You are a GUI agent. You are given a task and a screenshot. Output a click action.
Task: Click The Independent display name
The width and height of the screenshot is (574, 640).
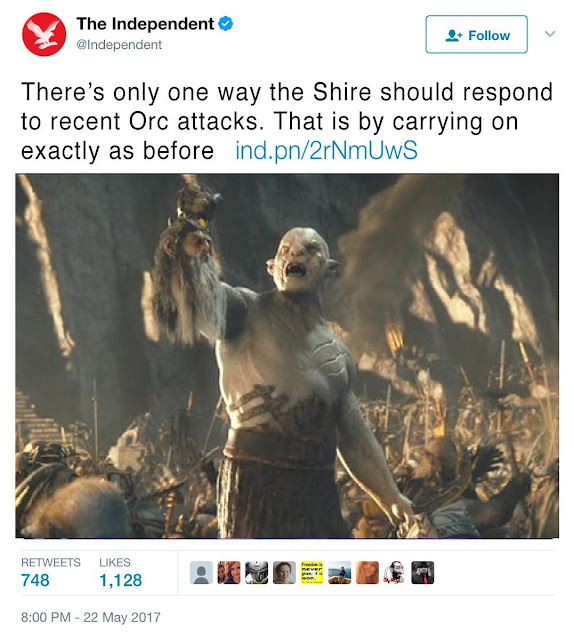coord(145,24)
